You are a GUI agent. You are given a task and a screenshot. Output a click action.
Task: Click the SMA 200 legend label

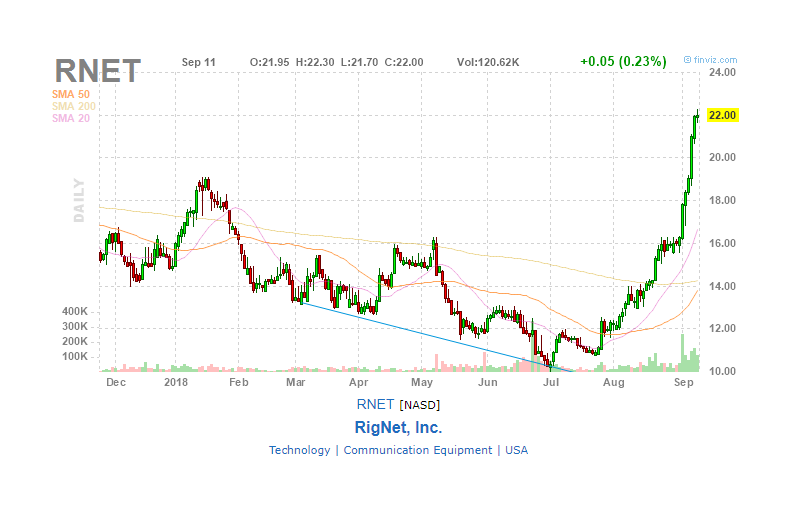[x=73, y=106]
